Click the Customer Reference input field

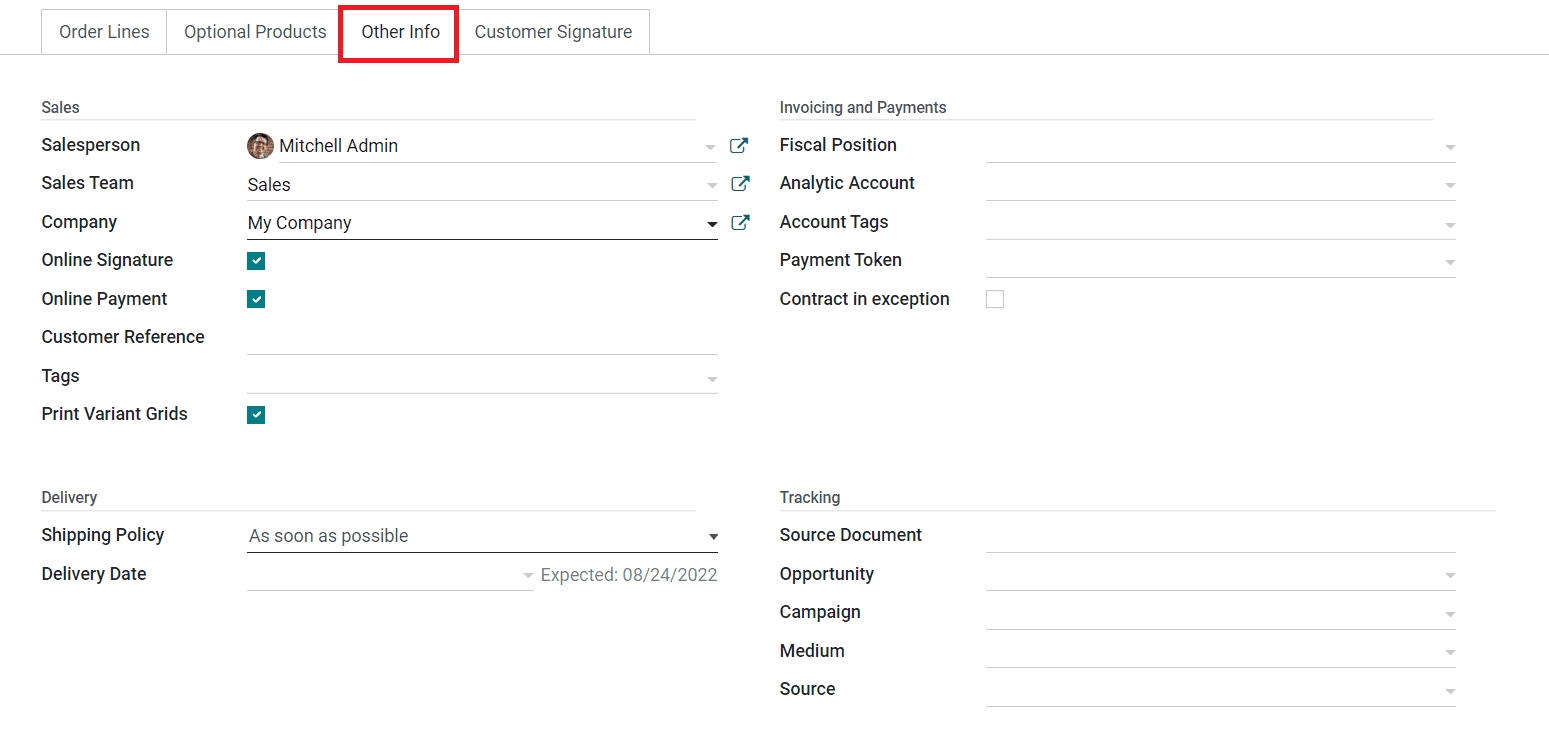click(x=482, y=338)
